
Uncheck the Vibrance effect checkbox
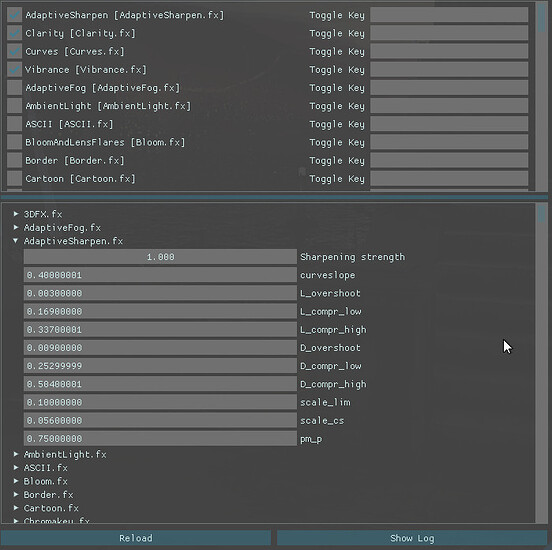[x=14, y=70]
